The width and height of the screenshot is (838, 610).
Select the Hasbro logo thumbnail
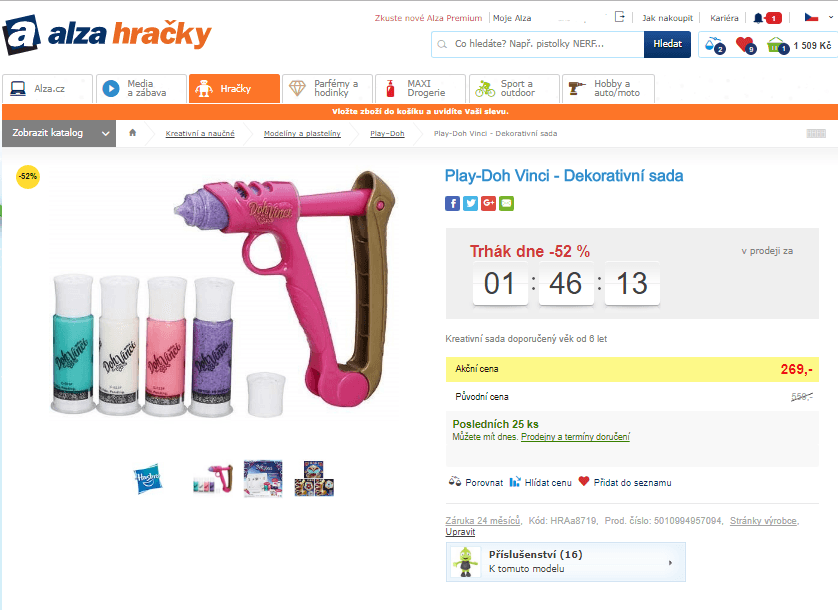pos(148,478)
